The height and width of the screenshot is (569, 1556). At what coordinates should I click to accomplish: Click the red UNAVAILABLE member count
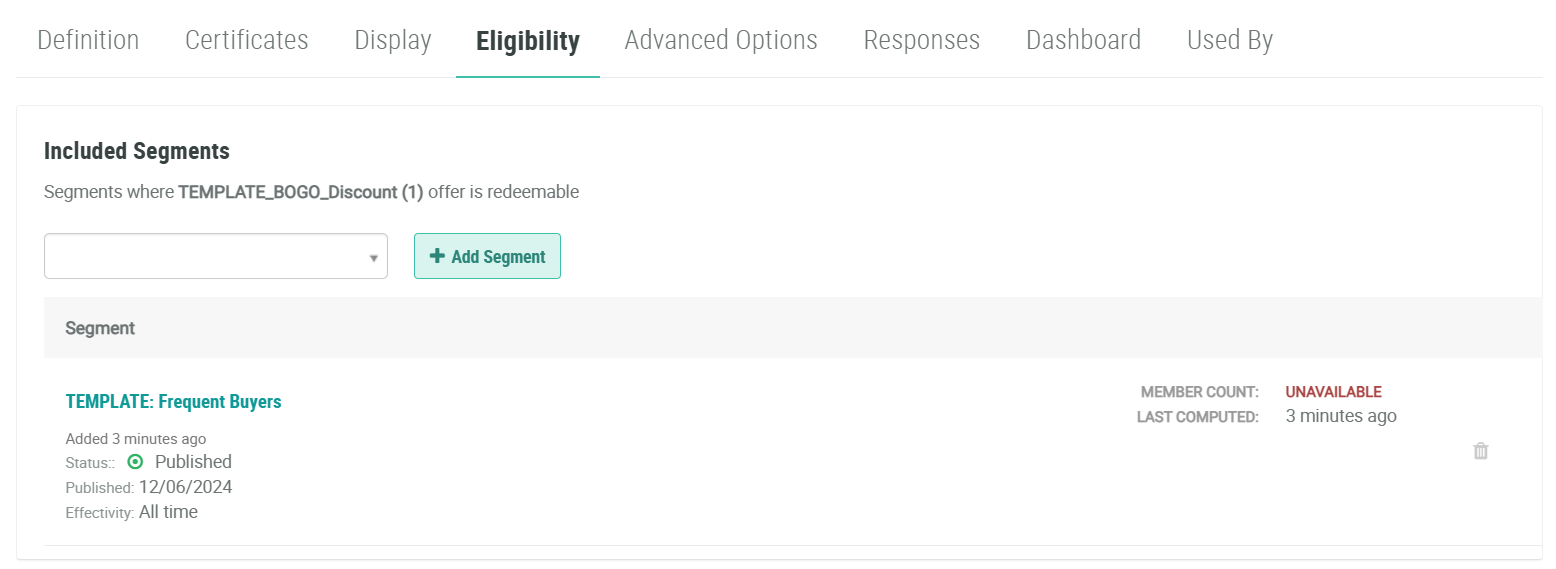1333,392
